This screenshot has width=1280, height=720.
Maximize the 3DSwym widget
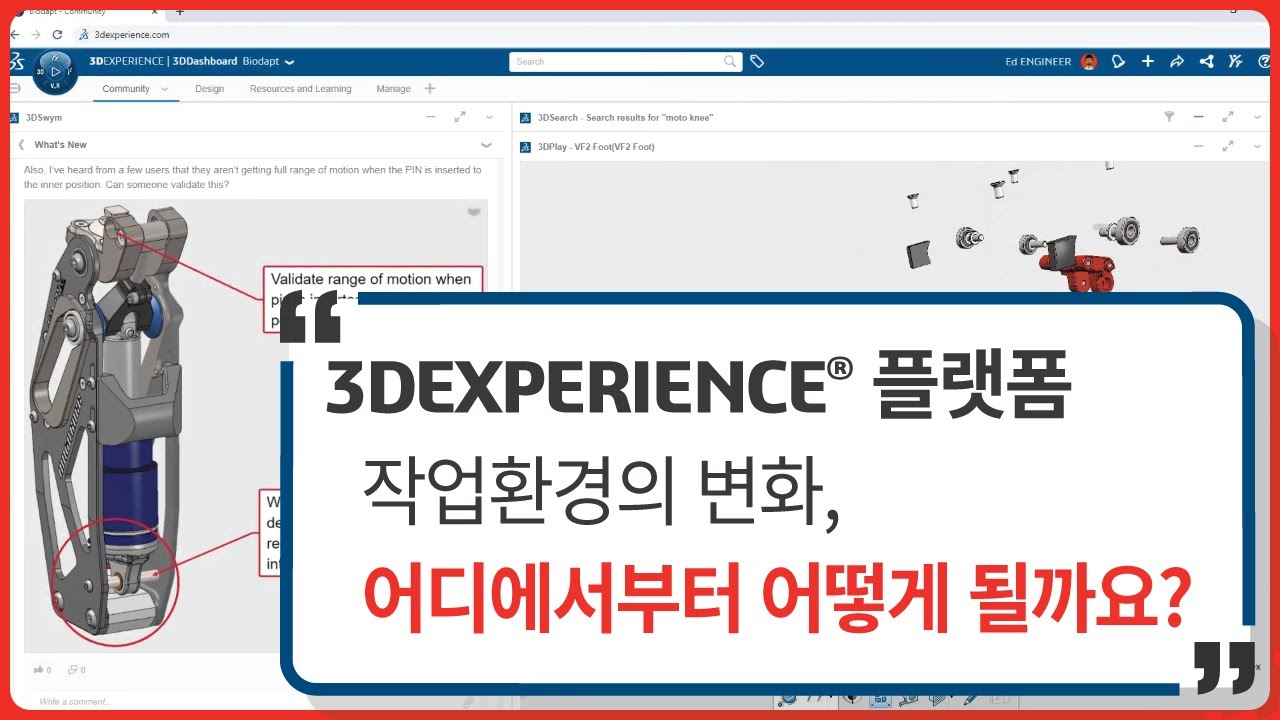click(x=460, y=117)
